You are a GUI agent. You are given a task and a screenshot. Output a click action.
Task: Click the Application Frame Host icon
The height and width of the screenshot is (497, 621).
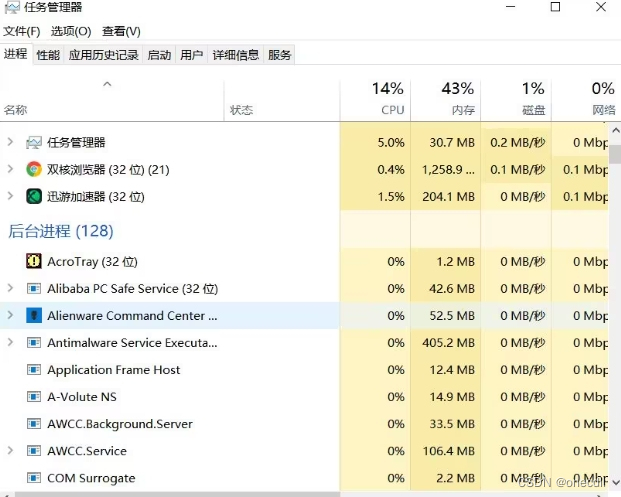coord(34,370)
